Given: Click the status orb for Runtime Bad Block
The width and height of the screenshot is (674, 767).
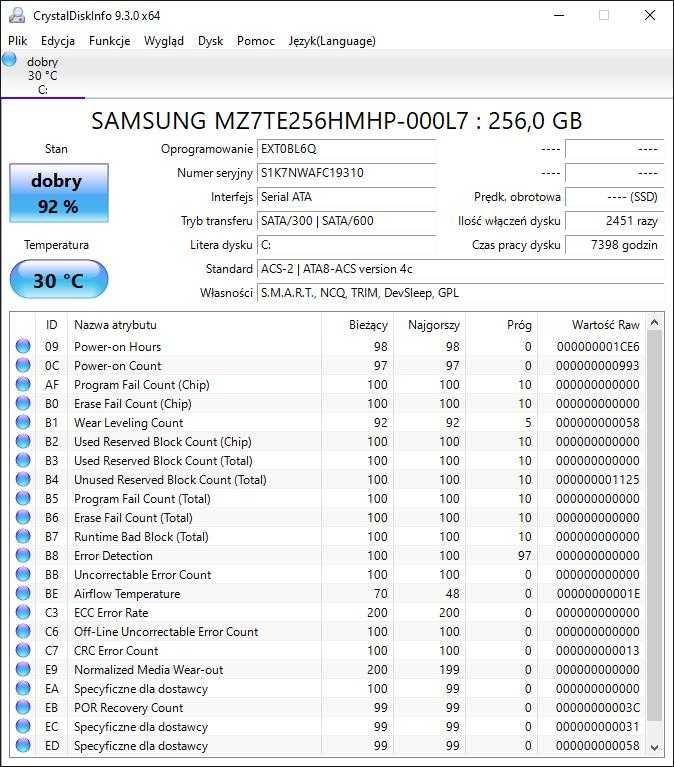Looking at the screenshot, I should click(x=23, y=537).
